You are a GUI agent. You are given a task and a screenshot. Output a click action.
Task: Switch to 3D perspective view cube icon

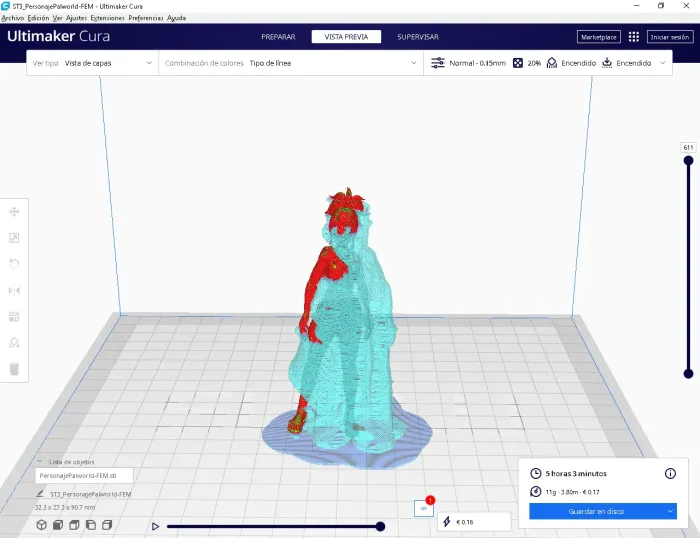tap(42, 525)
